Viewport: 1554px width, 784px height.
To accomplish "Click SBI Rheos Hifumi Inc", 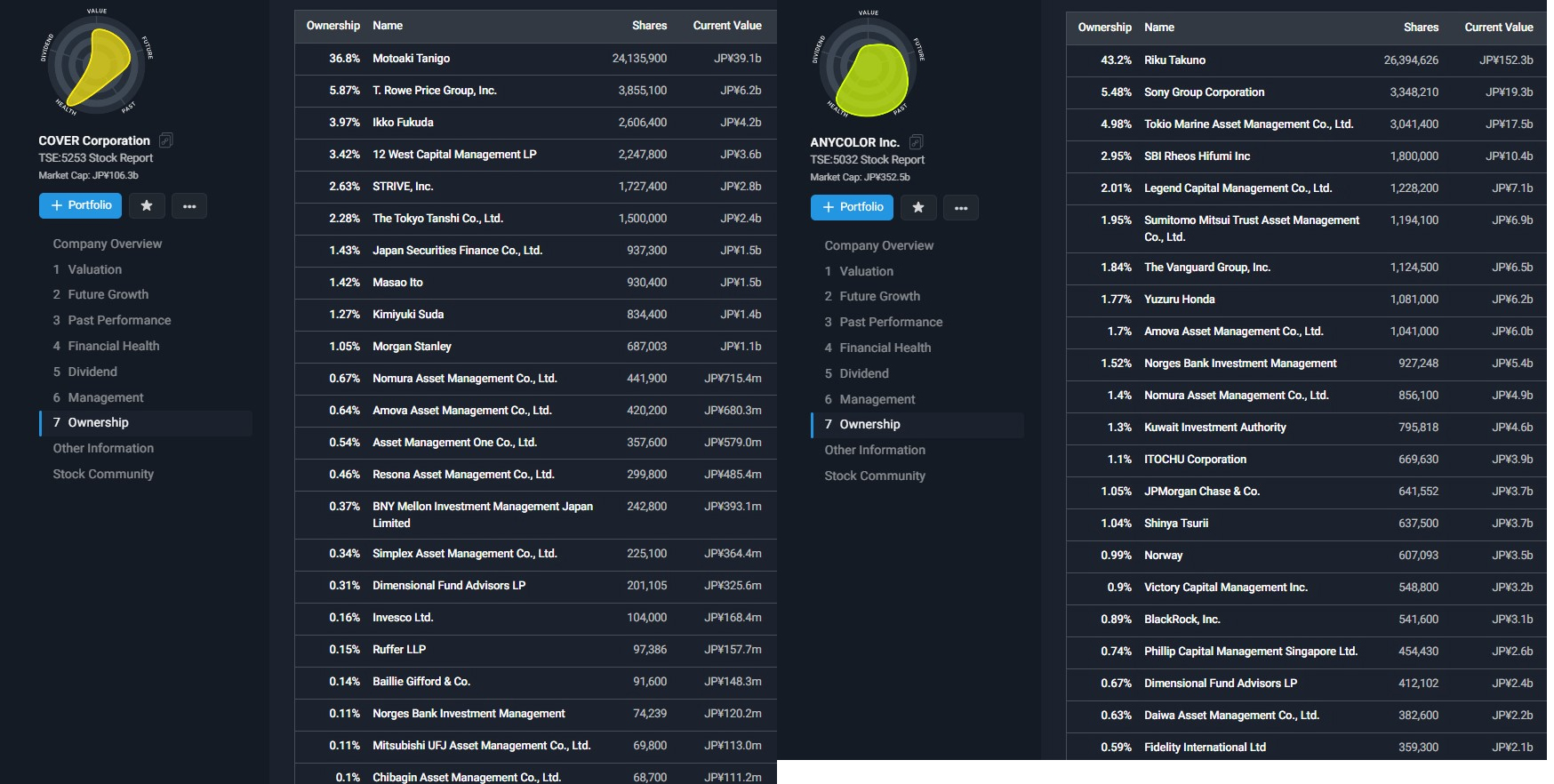I will (x=1198, y=156).
